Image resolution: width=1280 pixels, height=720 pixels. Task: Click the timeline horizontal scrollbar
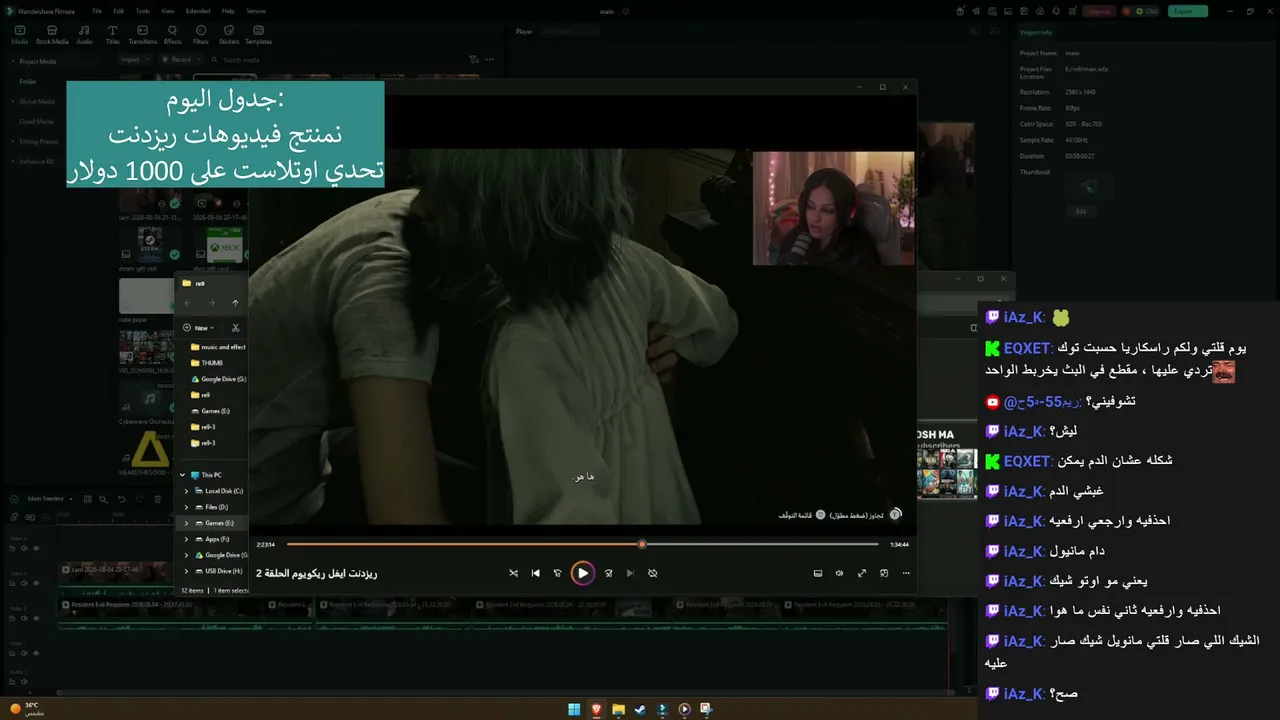pyautogui.click(x=500, y=692)
